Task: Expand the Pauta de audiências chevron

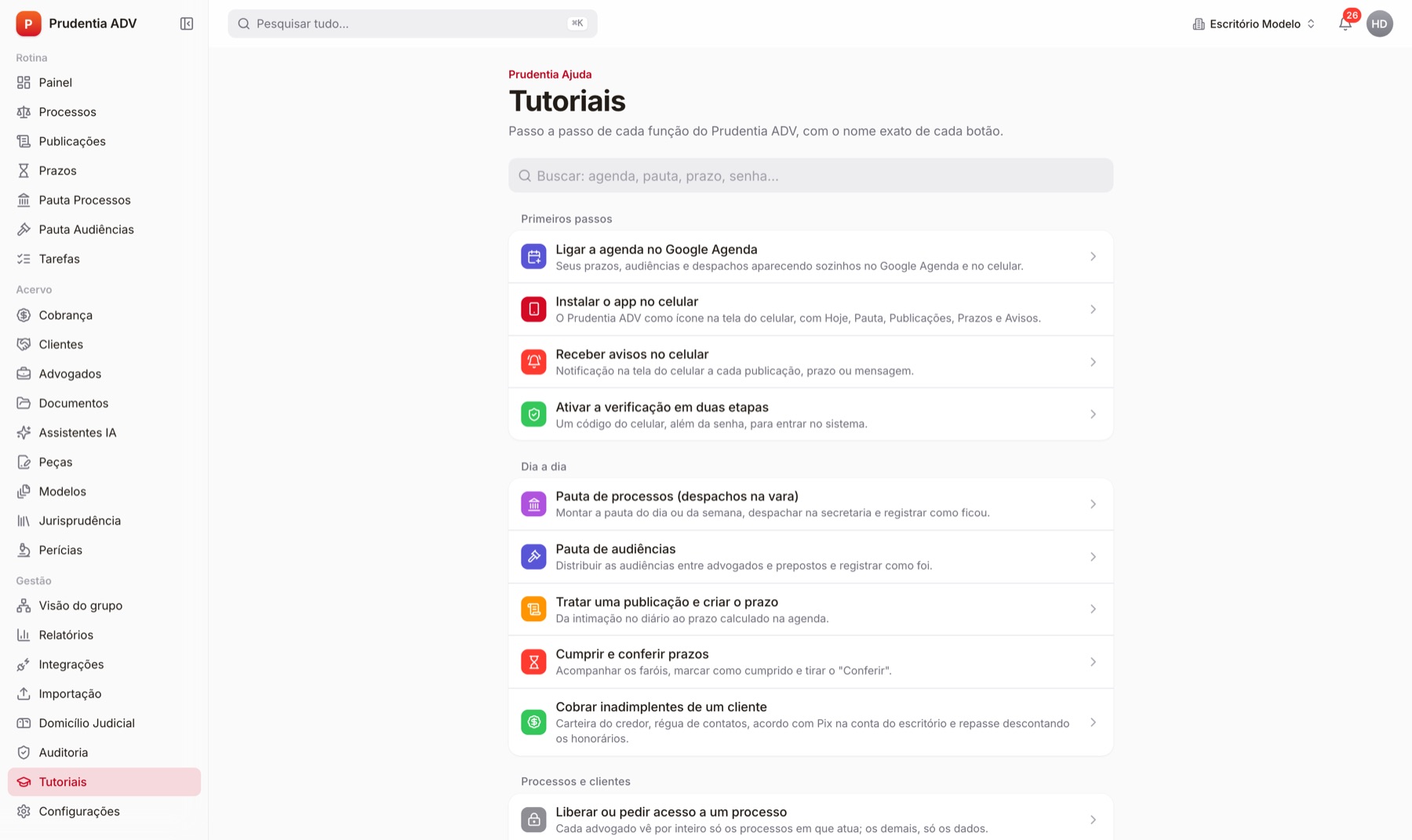Action: tap(1093, 557)
